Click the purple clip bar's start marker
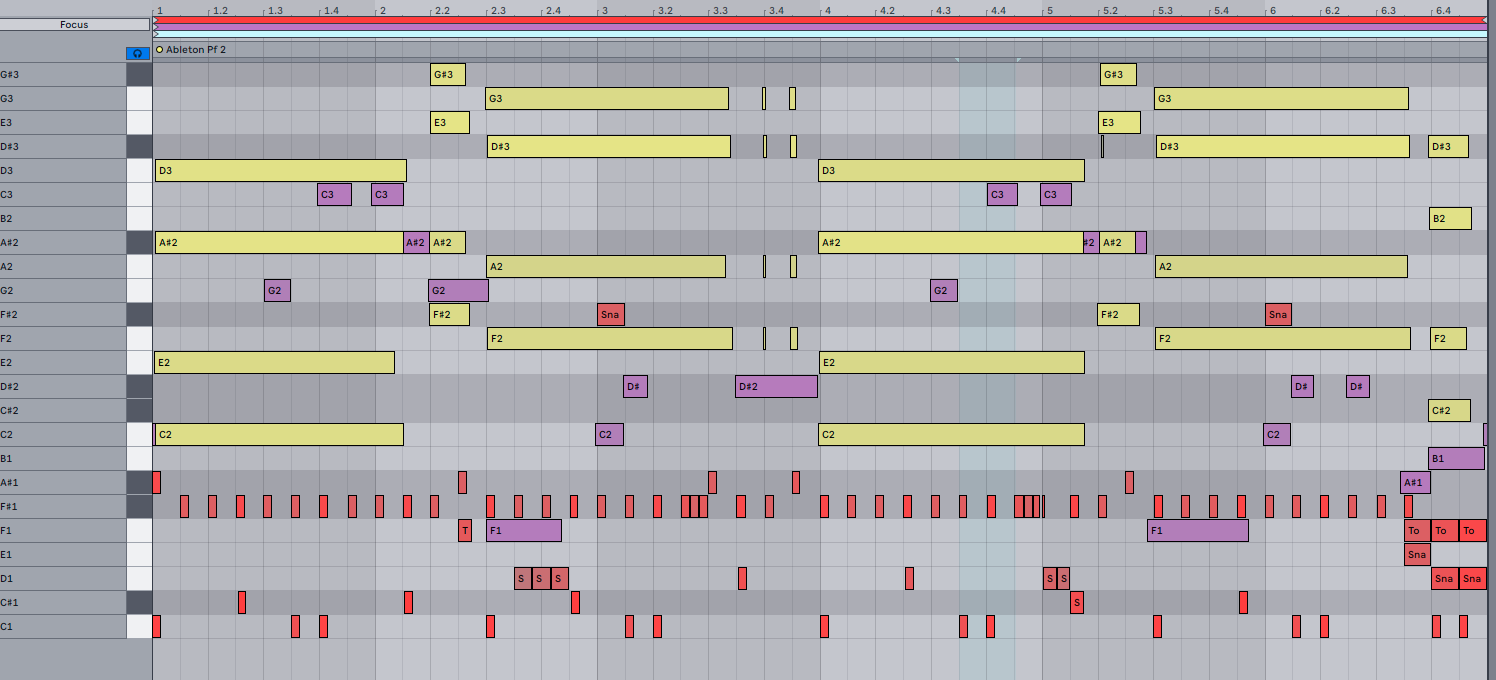This screenshot has height=680, width=1496. [157, 27]
